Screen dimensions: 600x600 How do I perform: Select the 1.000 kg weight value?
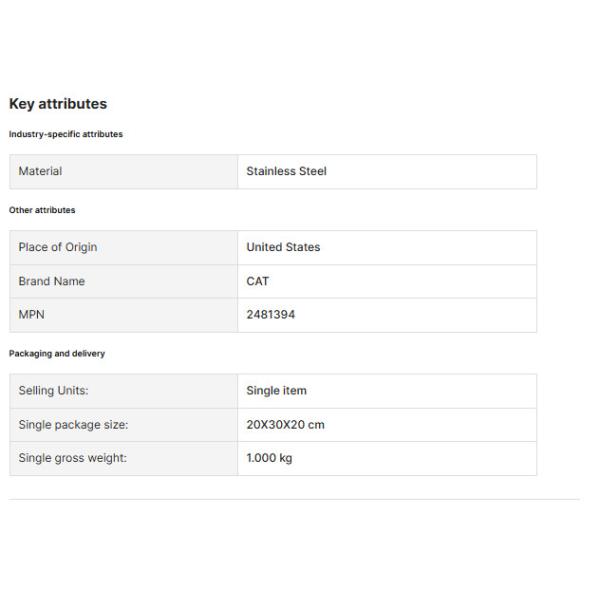[x=269, y=458]
